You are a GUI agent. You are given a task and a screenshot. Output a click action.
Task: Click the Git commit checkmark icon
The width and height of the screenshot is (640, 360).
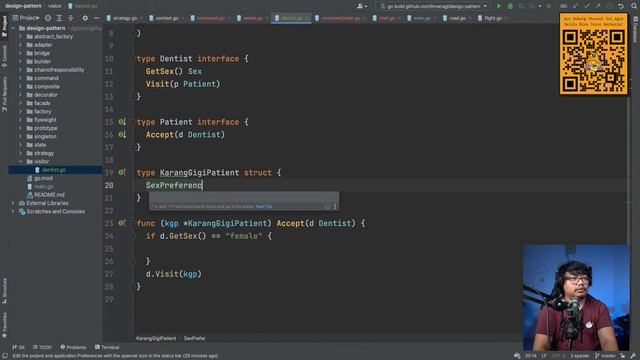(587, 6)
